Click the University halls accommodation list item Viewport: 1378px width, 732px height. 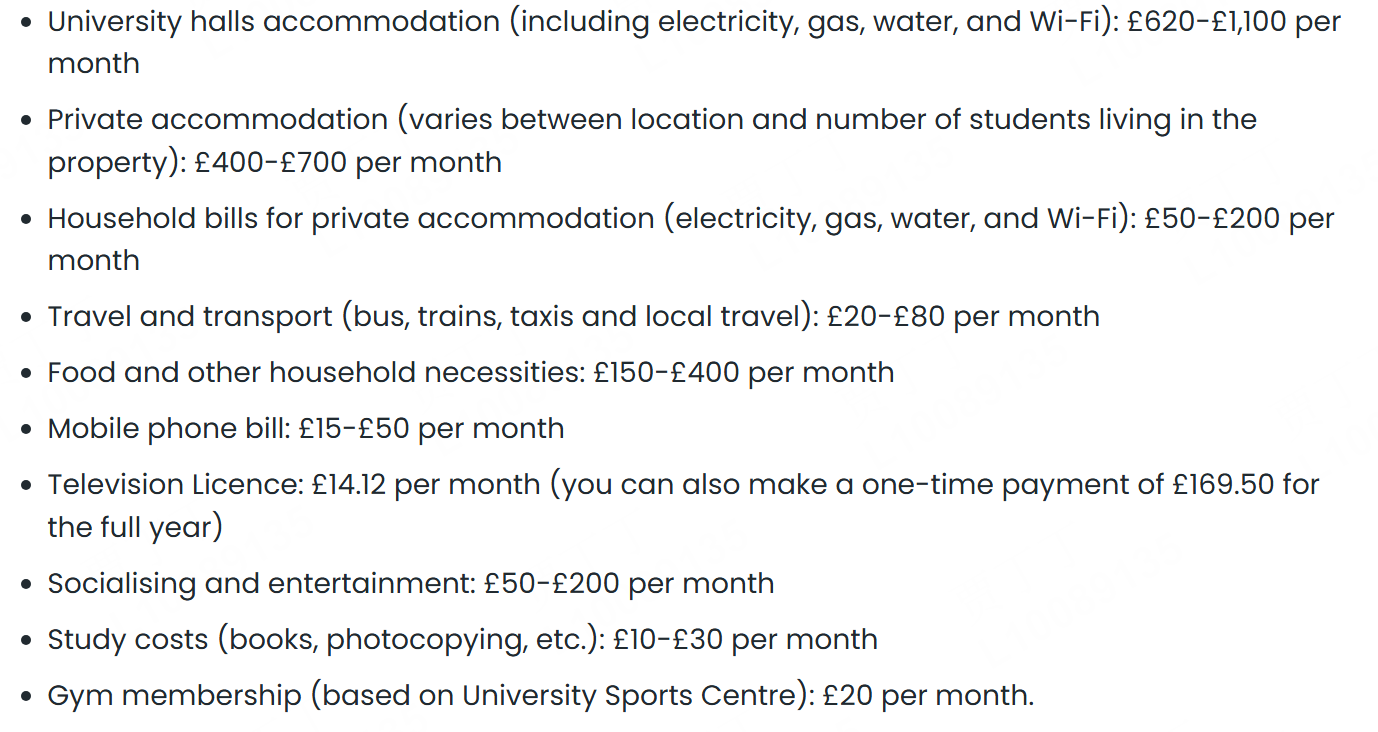694,42
